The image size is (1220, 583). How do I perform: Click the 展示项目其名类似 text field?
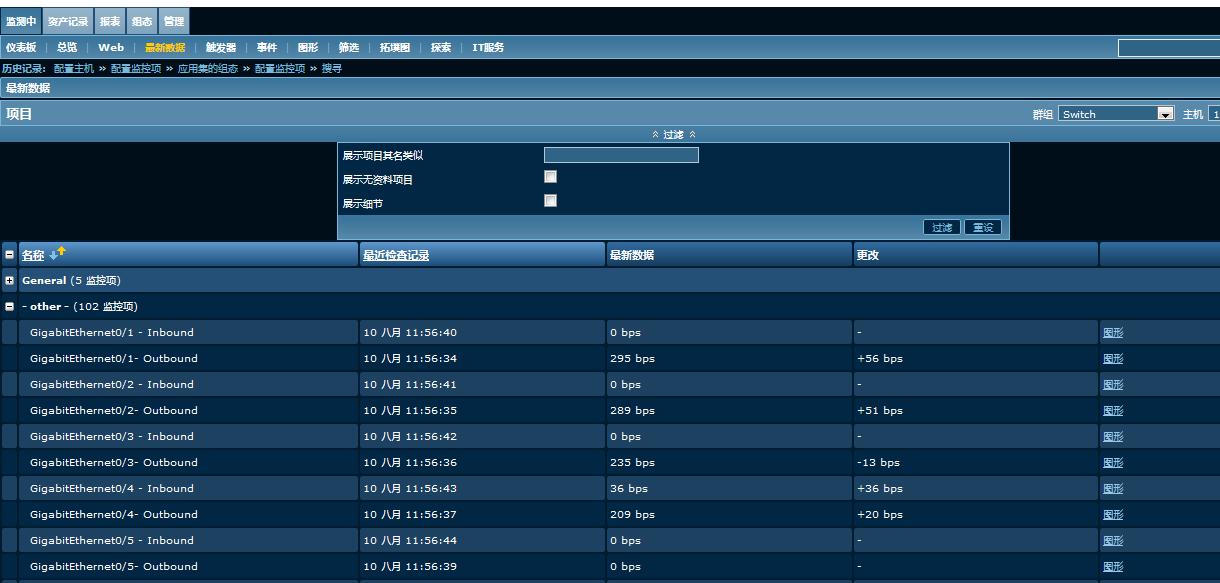(x=621, y=155)
